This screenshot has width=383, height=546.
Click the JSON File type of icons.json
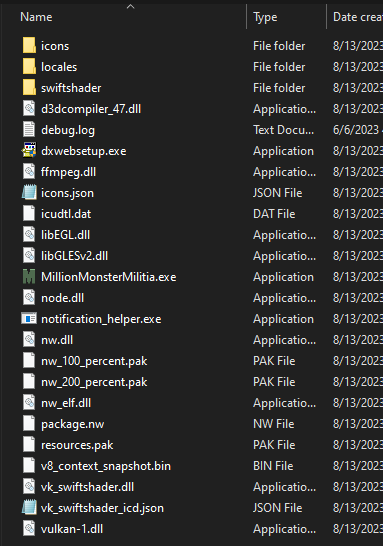click(278, 193)
